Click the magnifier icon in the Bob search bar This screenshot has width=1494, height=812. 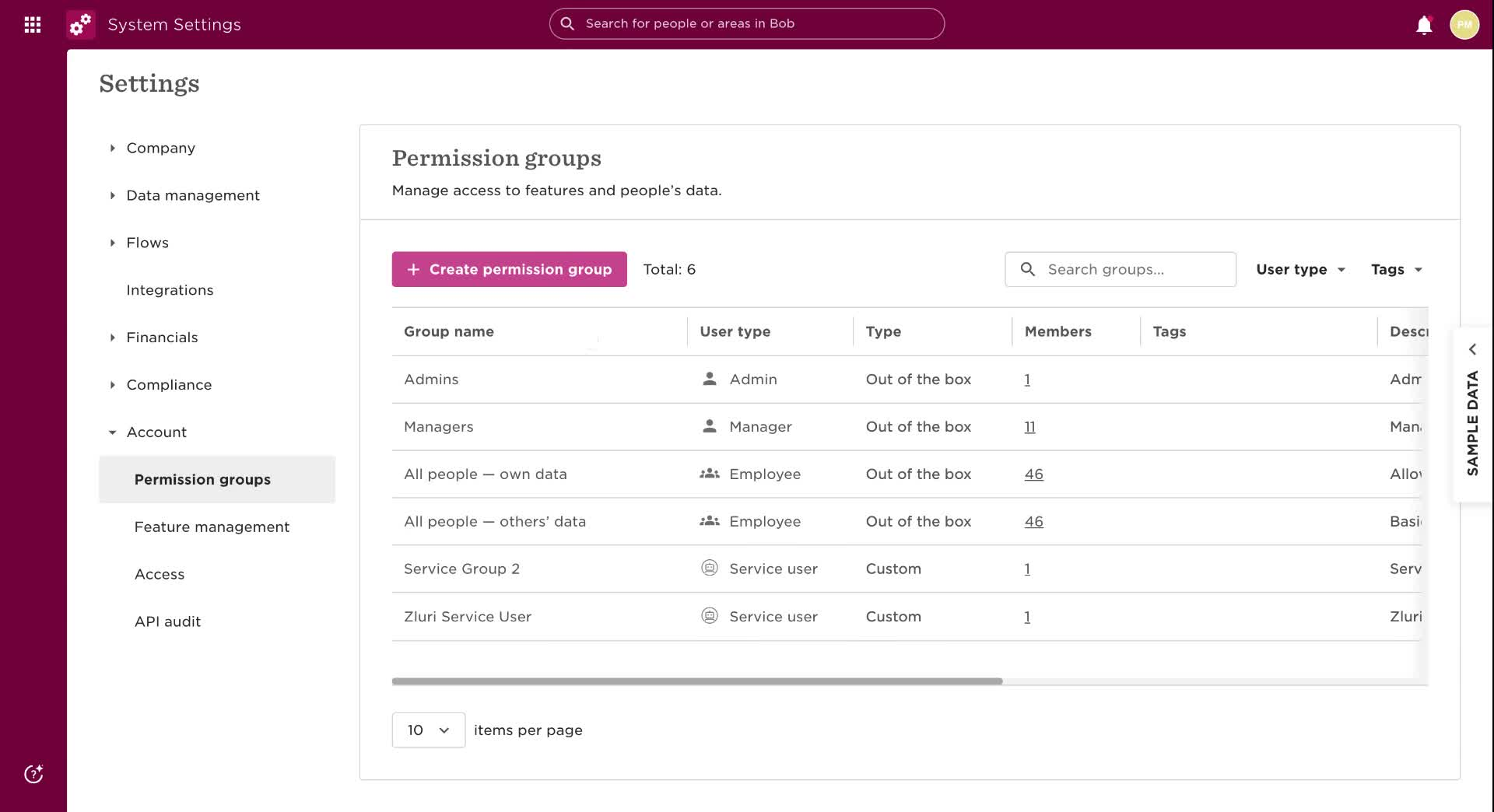pyautogui.click(x=568, y=24)
